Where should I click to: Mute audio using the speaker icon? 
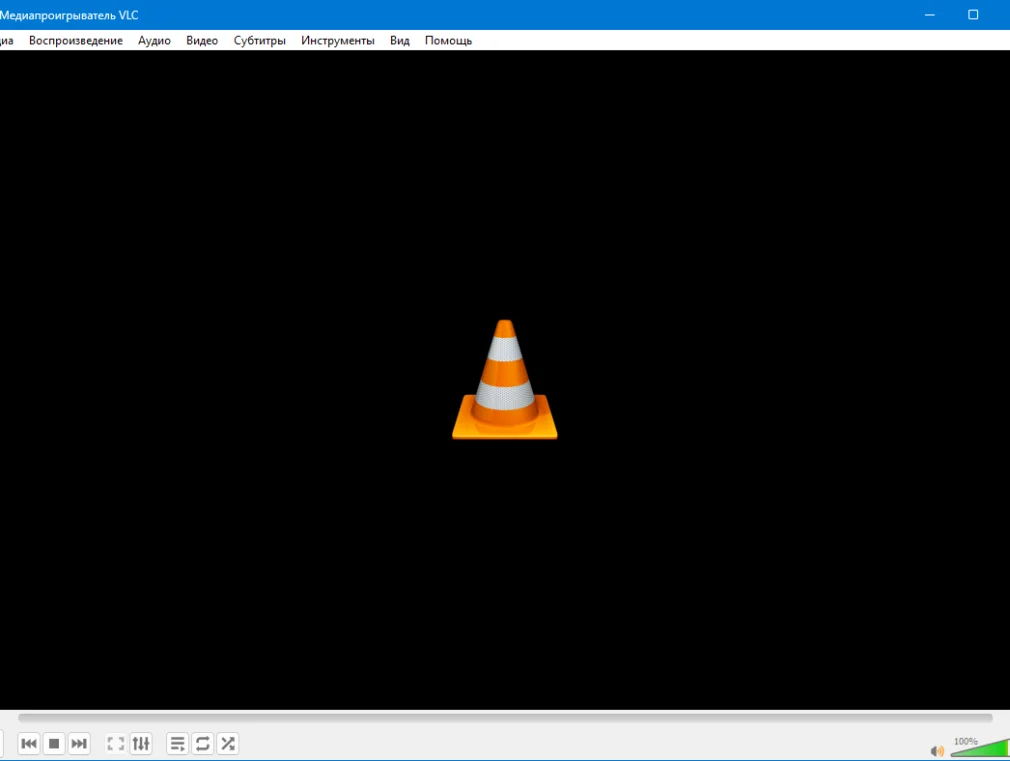coord(937,750)
